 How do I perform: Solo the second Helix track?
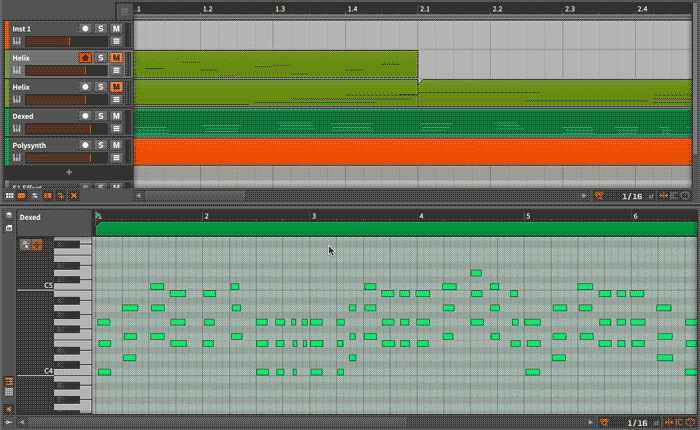click(x=100, y=87)
